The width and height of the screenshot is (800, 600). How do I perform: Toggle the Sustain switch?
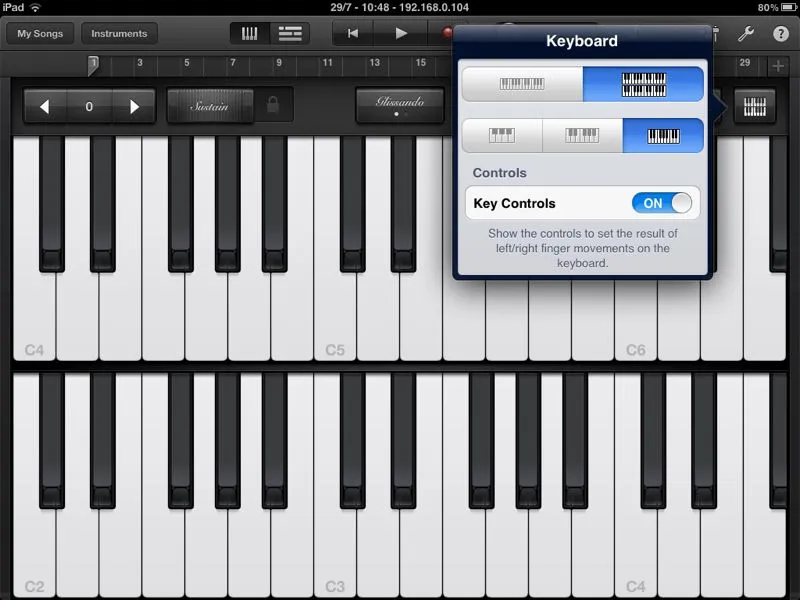[211, 105]
